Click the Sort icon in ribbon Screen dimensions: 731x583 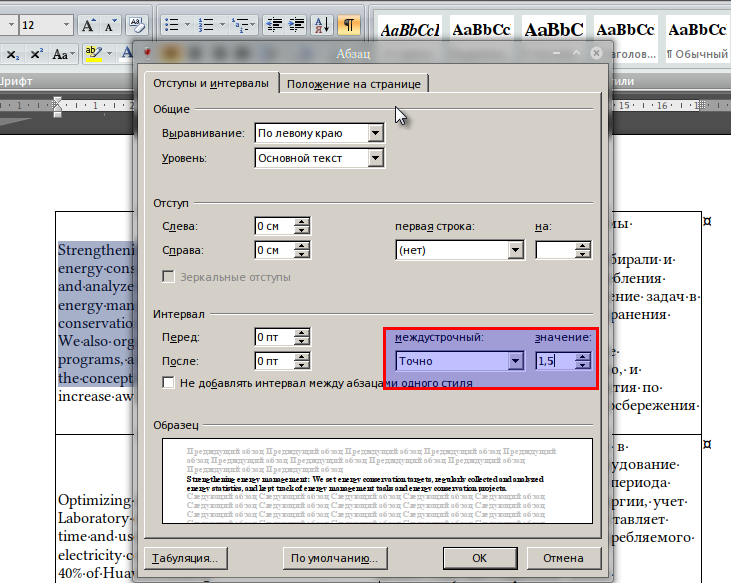coord(322,25)
